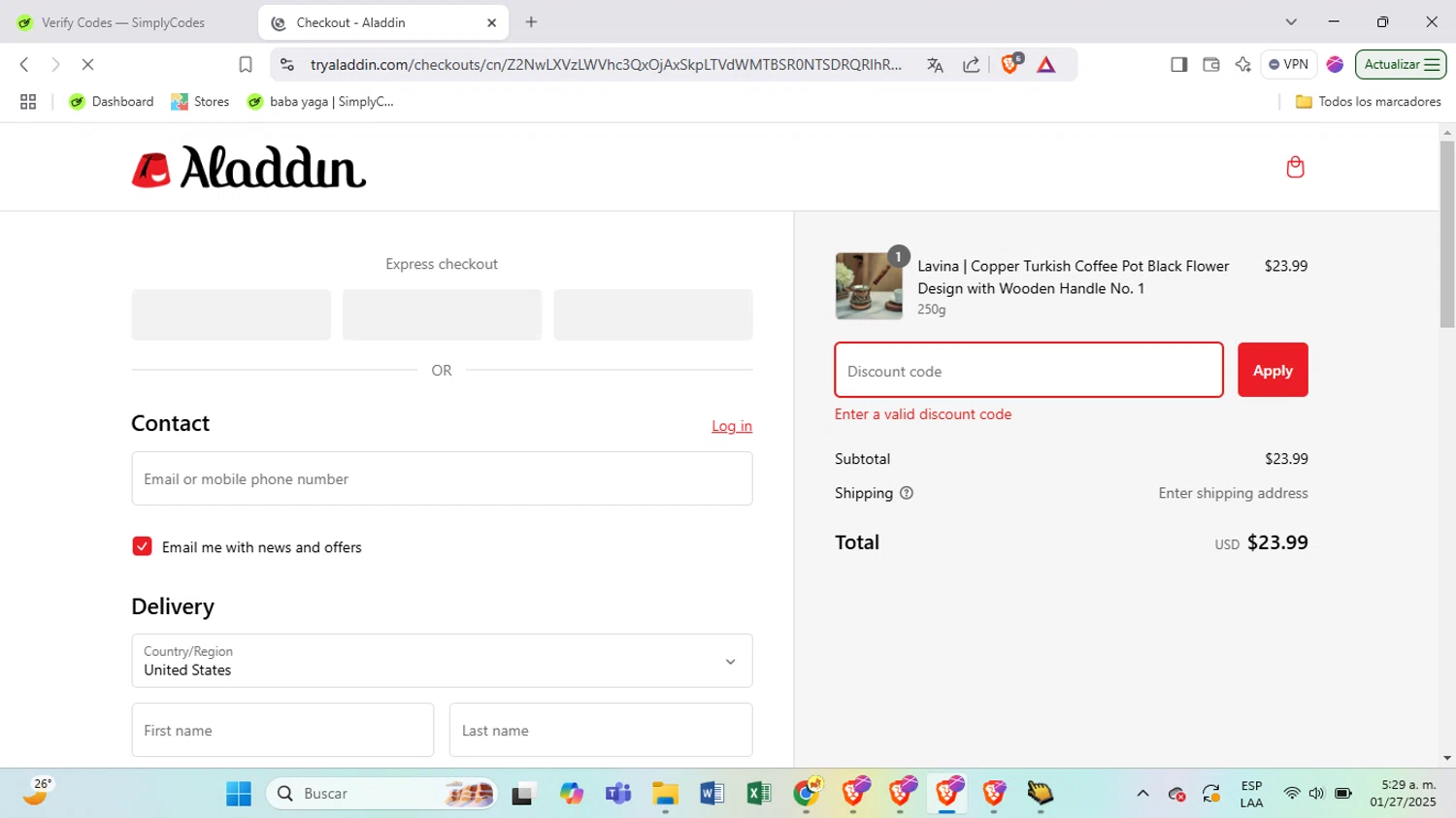
Task: Click the VPN button in toolbar
Action: pos(1288,64)
